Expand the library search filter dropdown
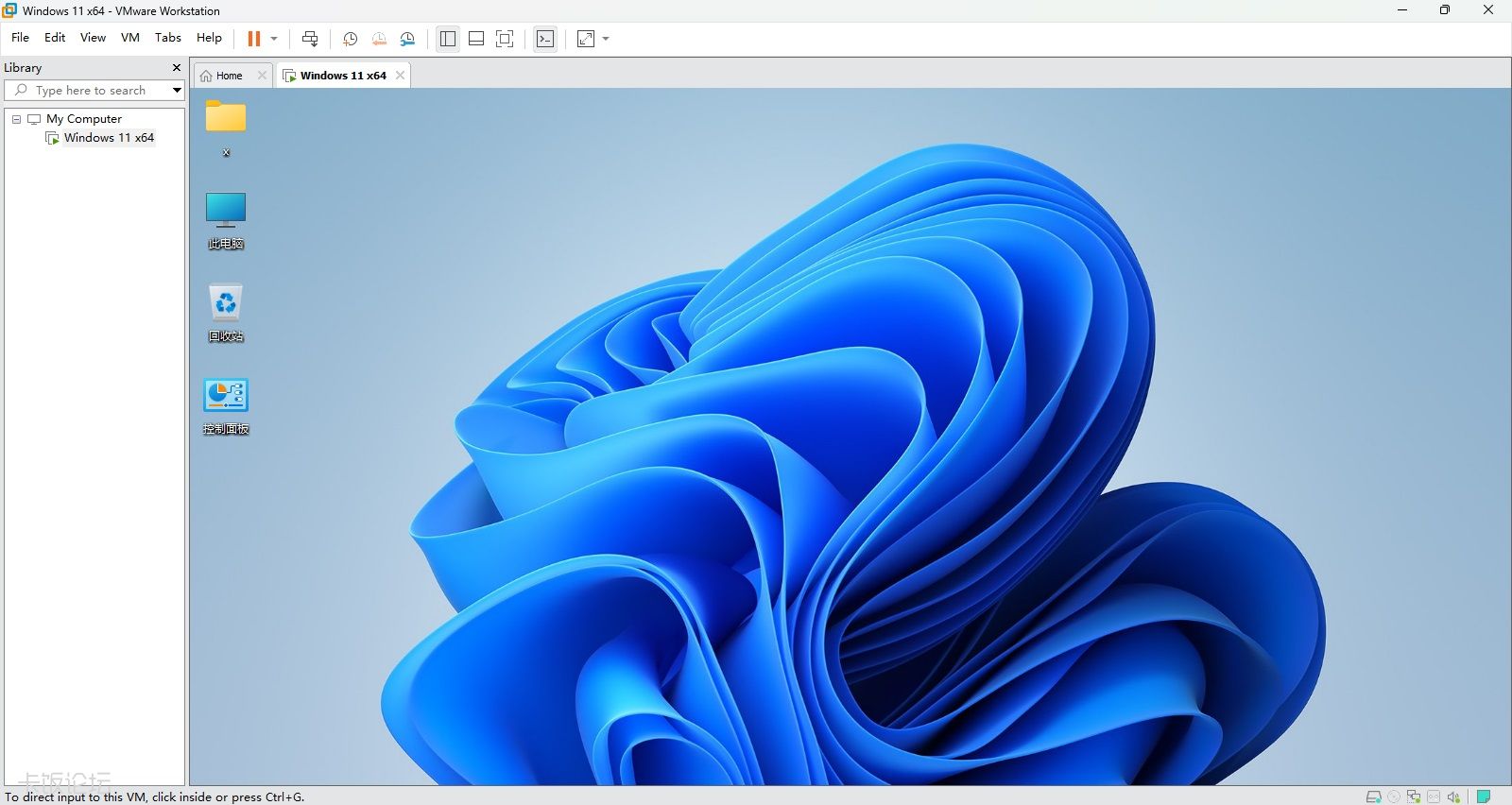The height and width of the screenshot is (805, 1512). (177, 91)
